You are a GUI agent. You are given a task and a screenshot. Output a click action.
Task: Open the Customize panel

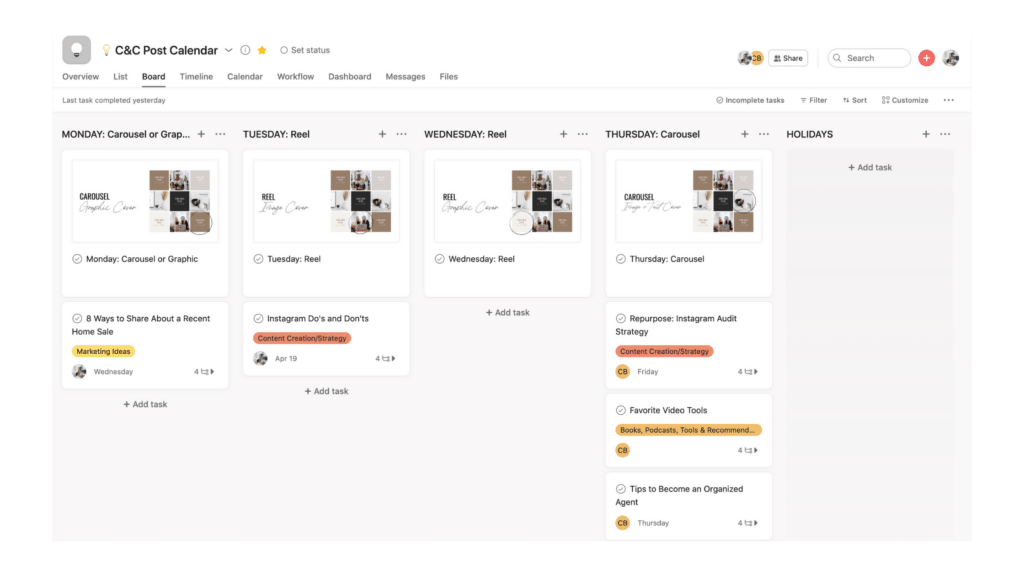click(x=904, y=101)
